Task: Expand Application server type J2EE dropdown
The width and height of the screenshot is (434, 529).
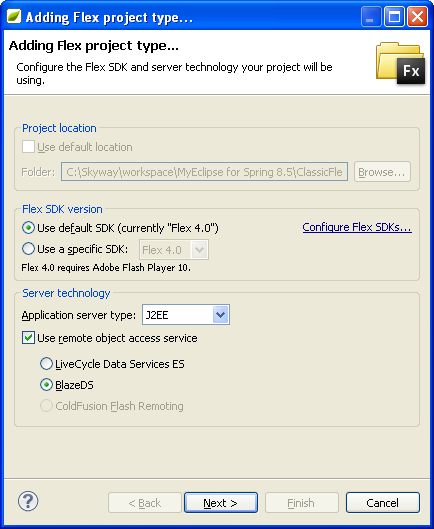Action: click(186, 315)
